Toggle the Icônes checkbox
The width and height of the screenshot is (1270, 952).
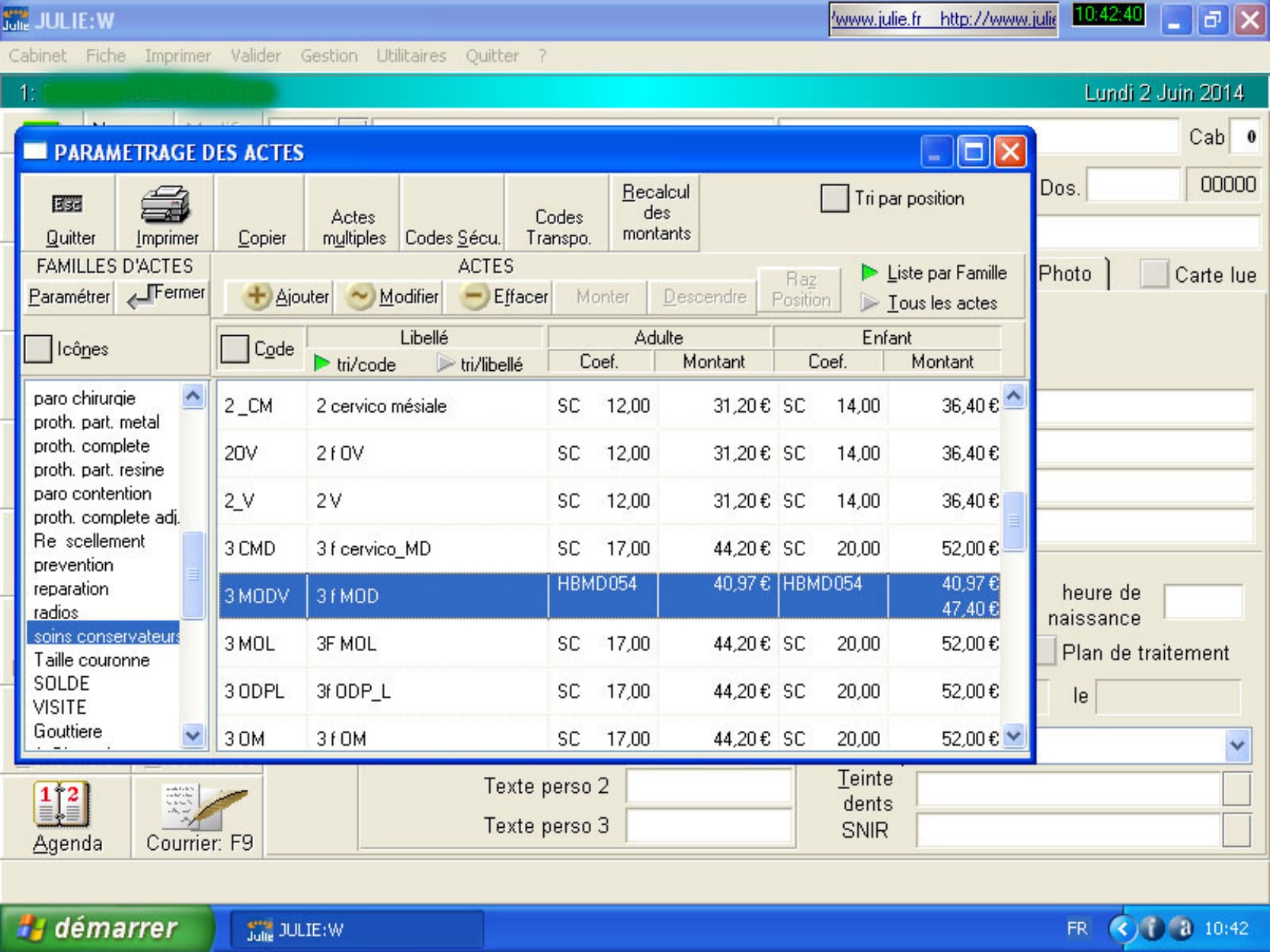[x=39, y=349]
